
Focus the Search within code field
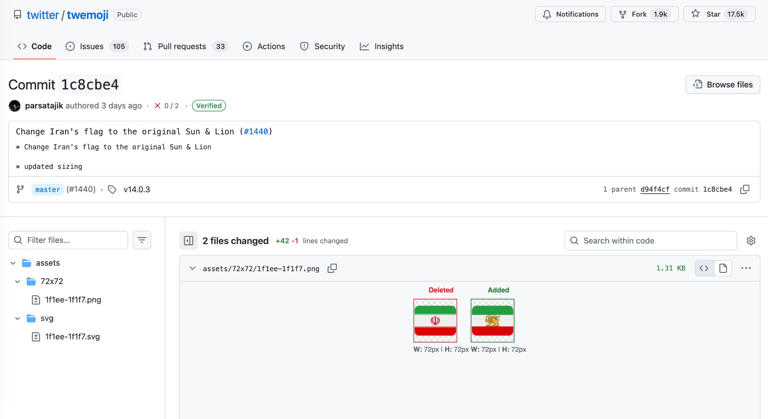click(657, 241)
